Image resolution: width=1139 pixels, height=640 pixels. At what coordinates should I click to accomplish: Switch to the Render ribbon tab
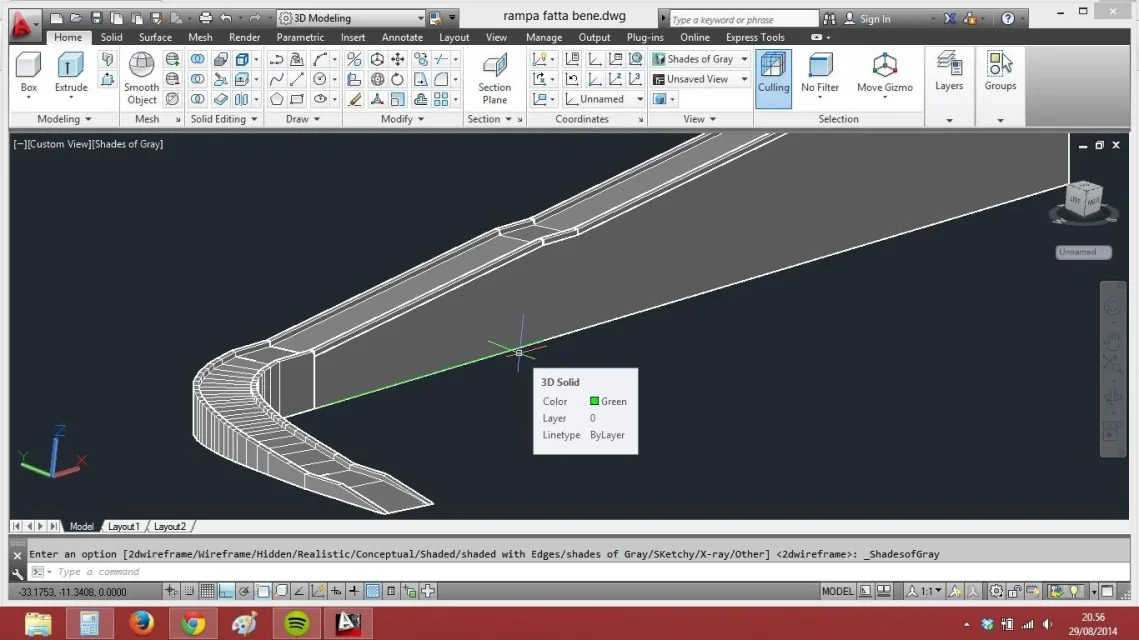pos(244,37)
